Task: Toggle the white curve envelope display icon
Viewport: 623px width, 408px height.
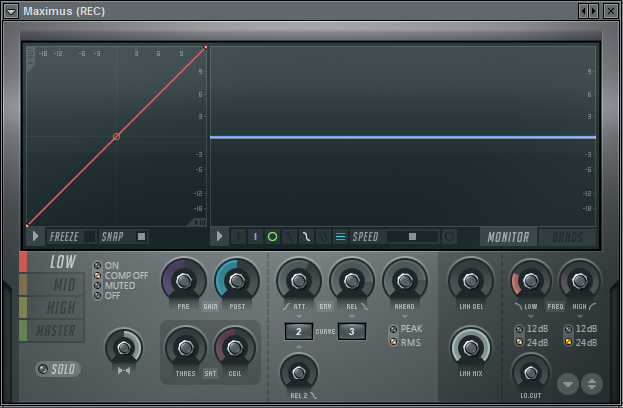Action: (306, 237)
